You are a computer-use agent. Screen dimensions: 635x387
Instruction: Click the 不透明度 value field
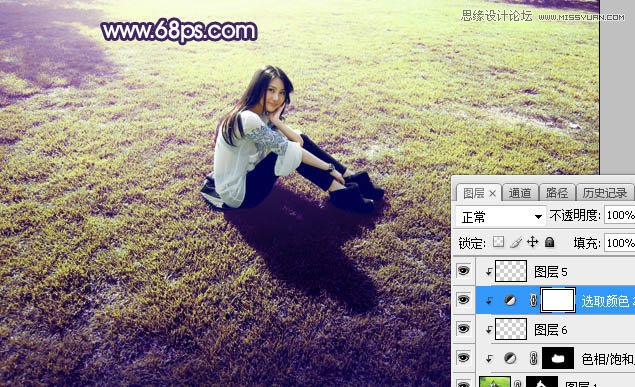620,215
